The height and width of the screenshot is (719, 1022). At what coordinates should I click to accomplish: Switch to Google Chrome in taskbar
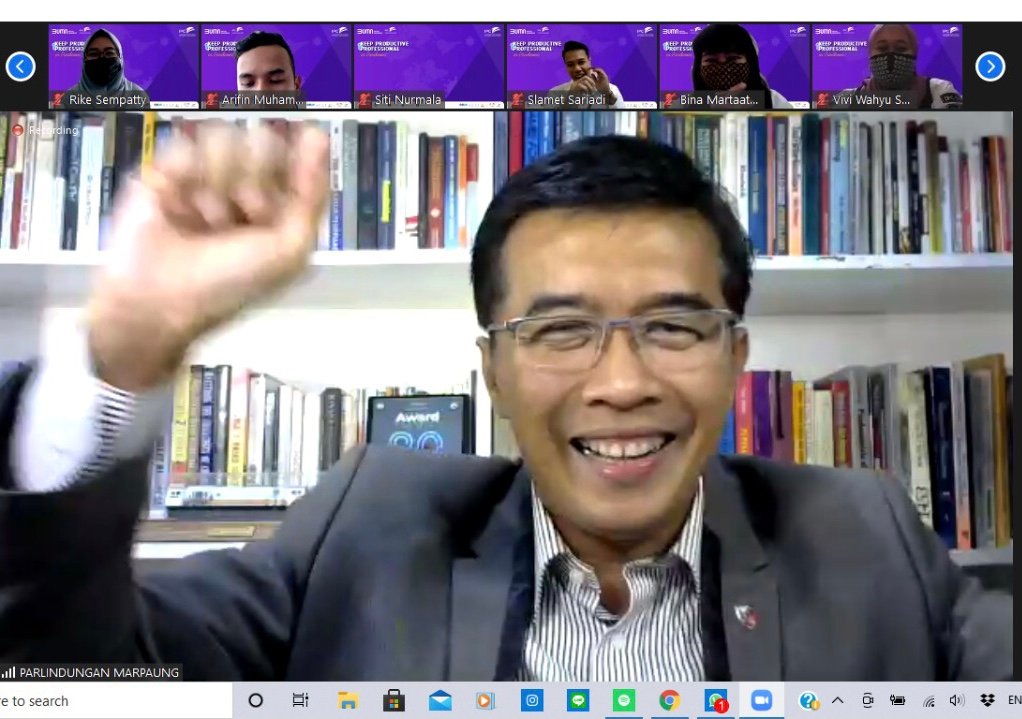(x=670, y=701)
